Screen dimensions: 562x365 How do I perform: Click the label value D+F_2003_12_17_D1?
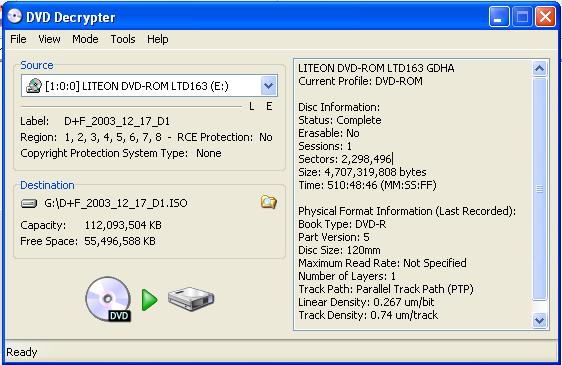pyautogui.click(x=117, y=121)
